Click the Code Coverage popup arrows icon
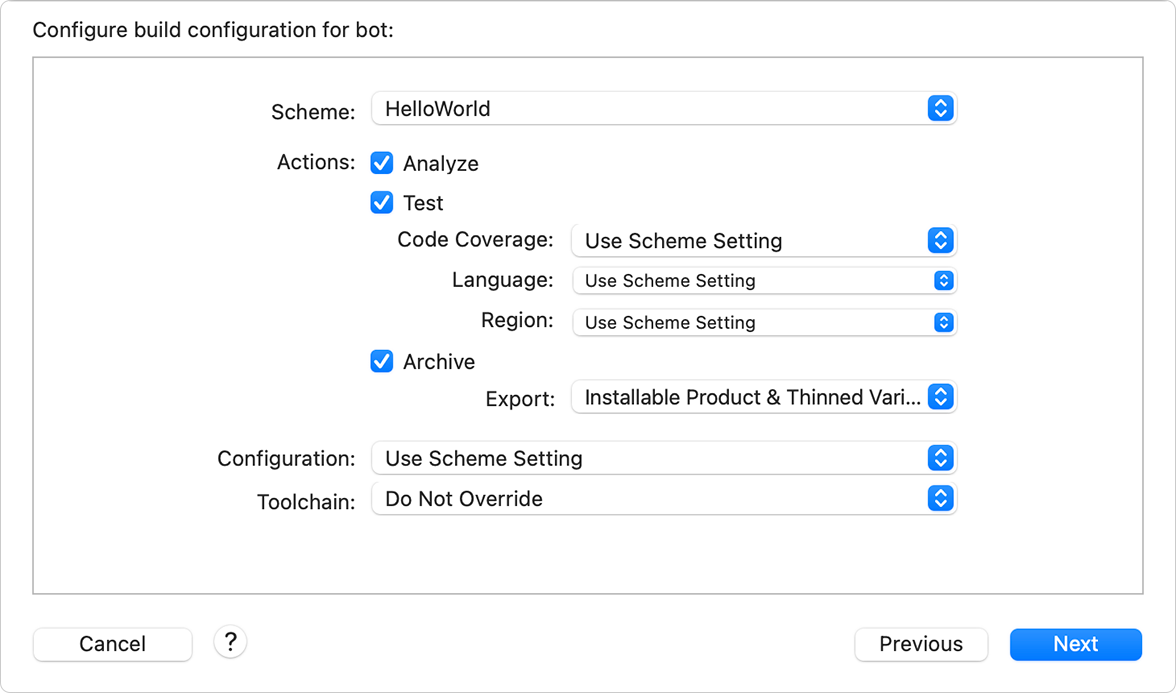The image size is (1176, 693). point(940,241)
